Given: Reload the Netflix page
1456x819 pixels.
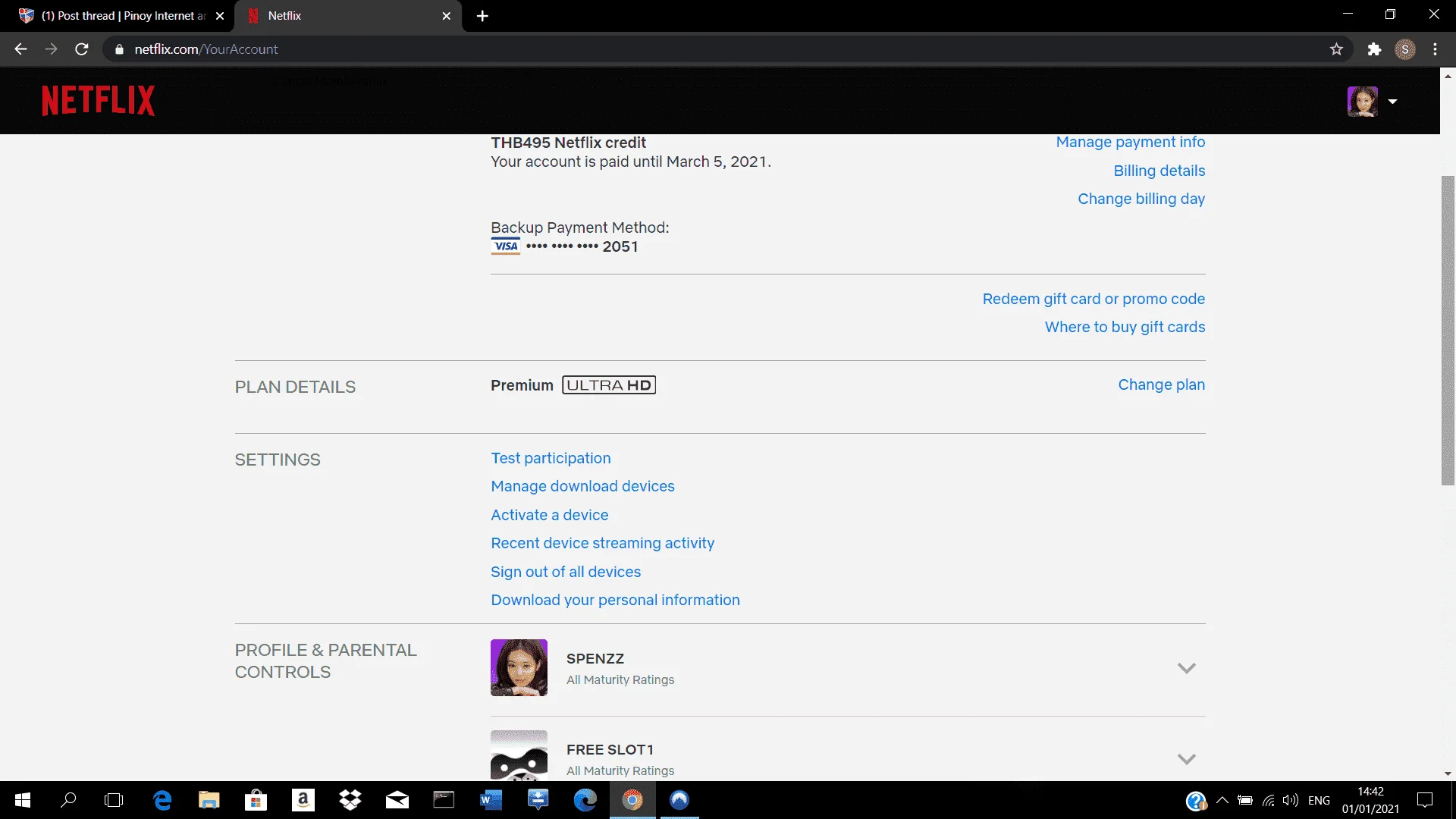Looking at the screenshot, I should (82, 49).
